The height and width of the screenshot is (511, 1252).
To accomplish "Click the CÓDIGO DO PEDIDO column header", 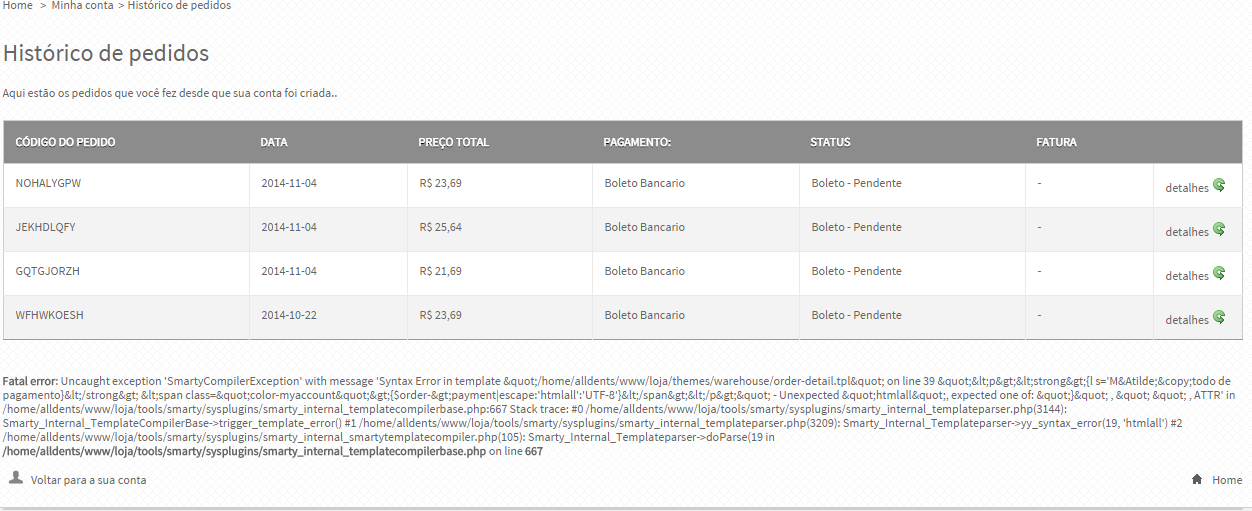I will coord(65,142).
